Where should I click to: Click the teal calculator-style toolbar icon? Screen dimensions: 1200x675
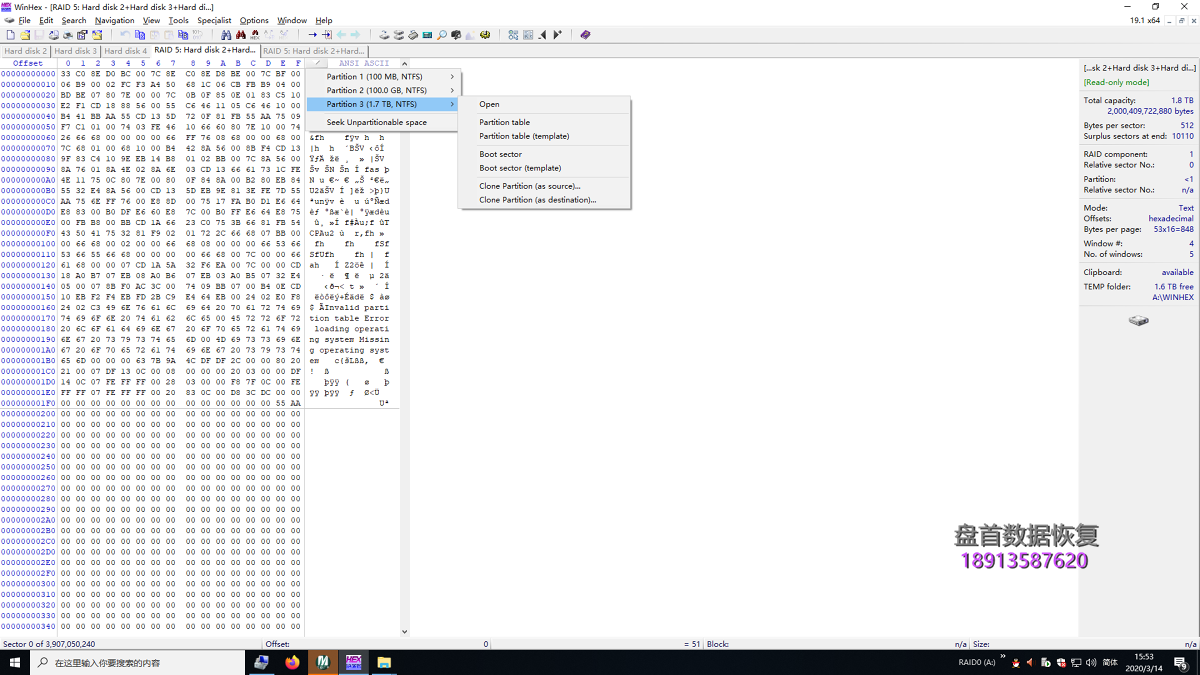coord(427,34)
